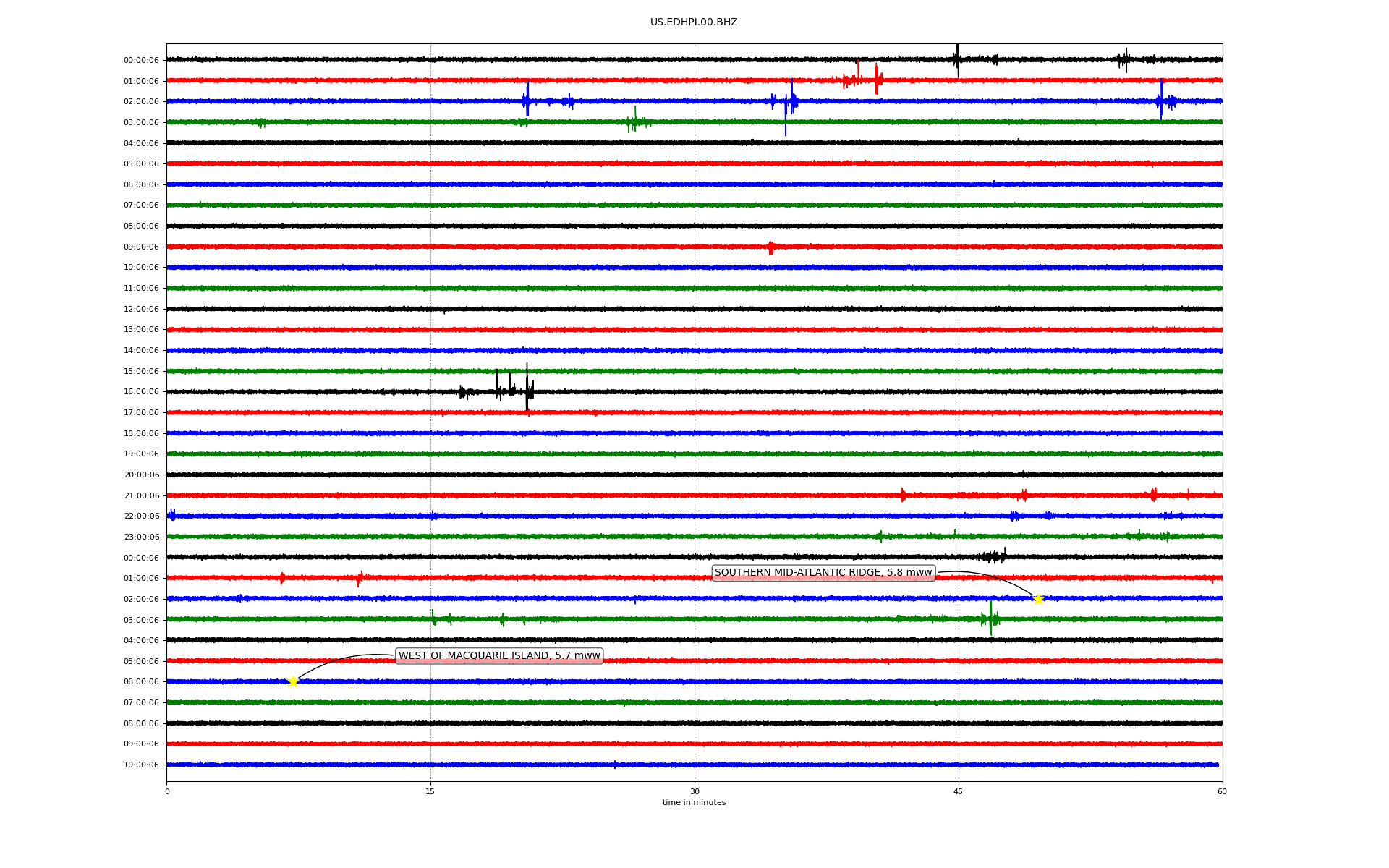Screen dimensions: 1389x868
Task: Click the 15 minute x-axis tick label
Action: pyautogui.click(x=430, y=791)
